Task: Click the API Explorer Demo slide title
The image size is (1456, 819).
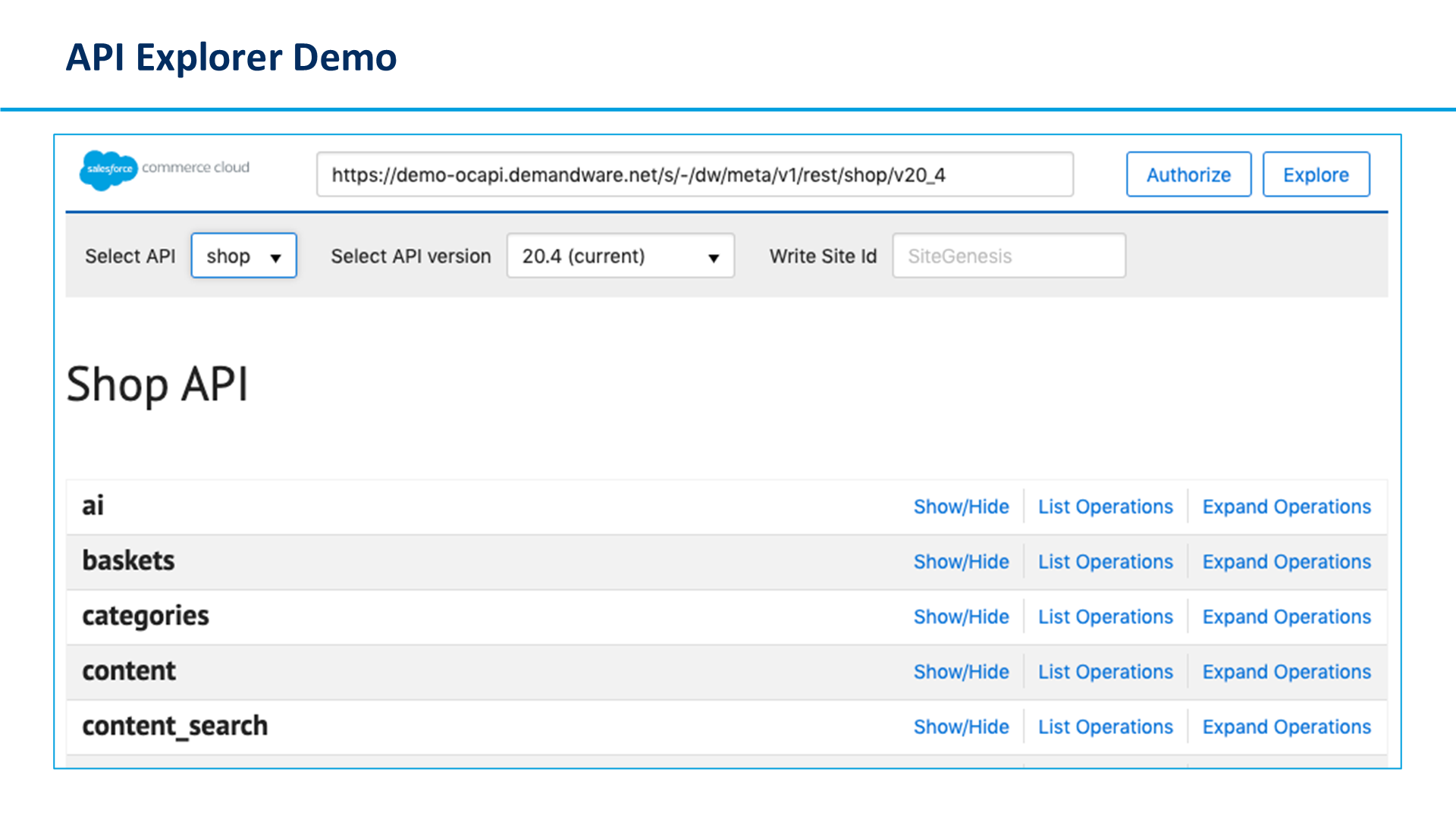Action: [231, 58]
